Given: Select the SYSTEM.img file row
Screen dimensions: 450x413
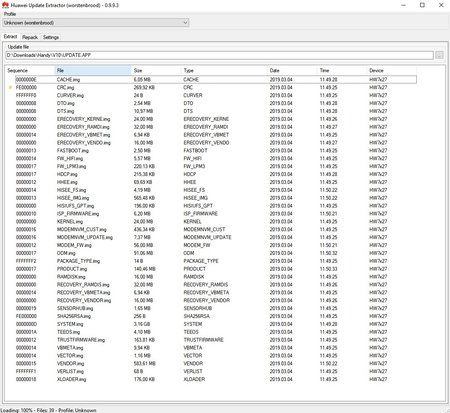Looking at the screenshot, I should (216, 324).
